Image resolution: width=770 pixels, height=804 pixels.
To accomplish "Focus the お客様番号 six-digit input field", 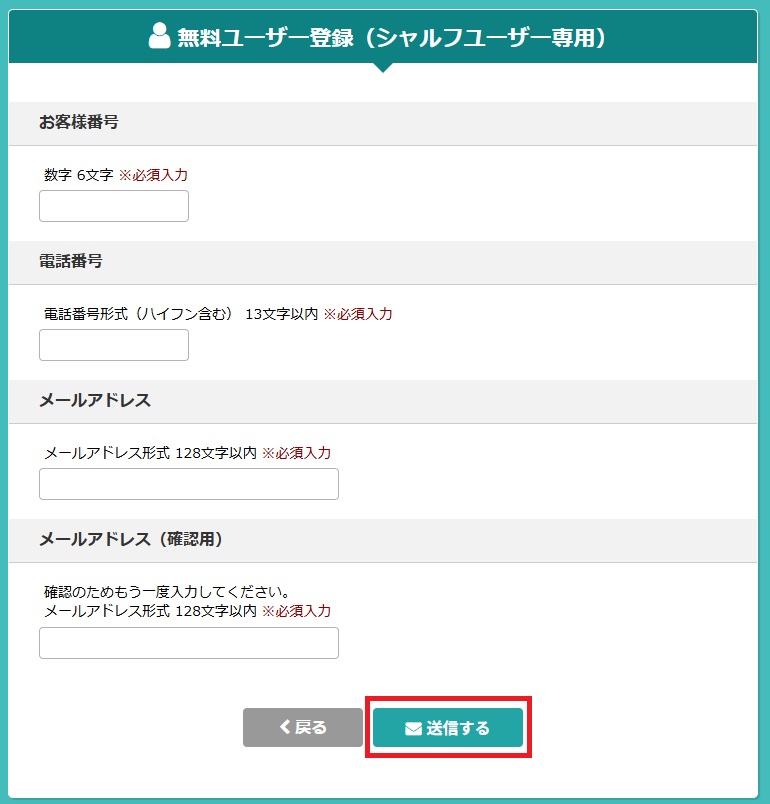I will point(114,206).
